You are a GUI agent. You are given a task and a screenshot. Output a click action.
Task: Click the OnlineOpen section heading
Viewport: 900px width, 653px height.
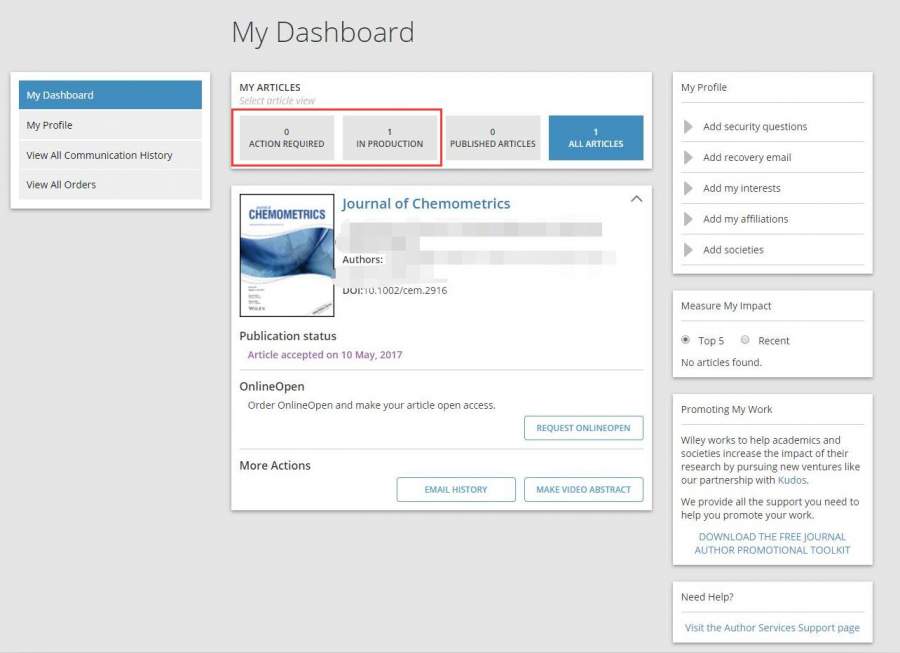pos(271,387)
